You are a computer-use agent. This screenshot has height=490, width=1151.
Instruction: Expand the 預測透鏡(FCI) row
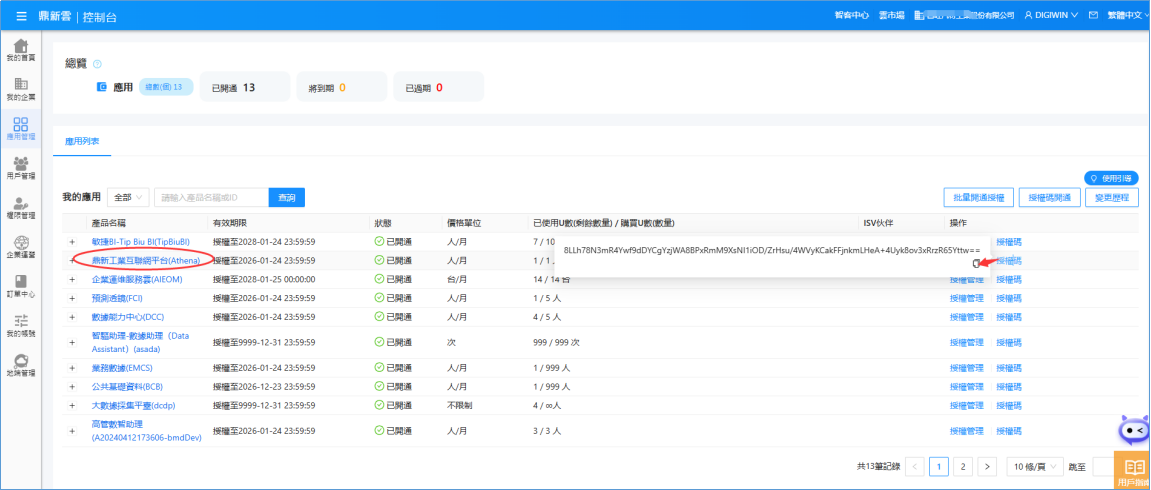[x=72, y=297]
